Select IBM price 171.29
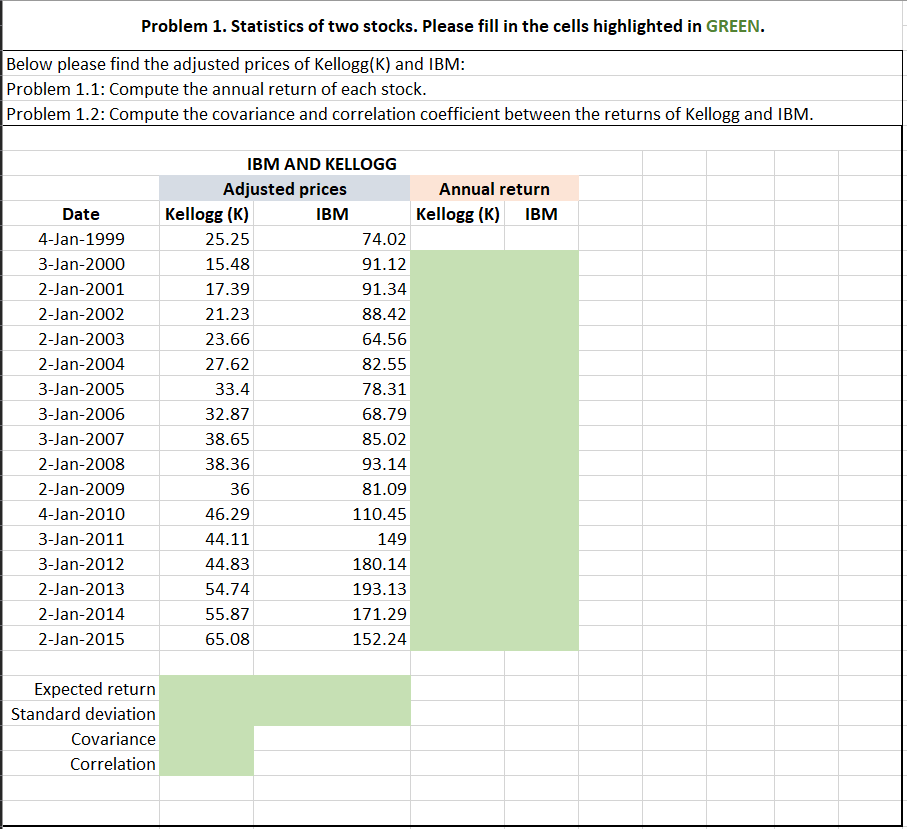Image resolution: width=907 pixels, height=829 pixels. coord(332,613)
